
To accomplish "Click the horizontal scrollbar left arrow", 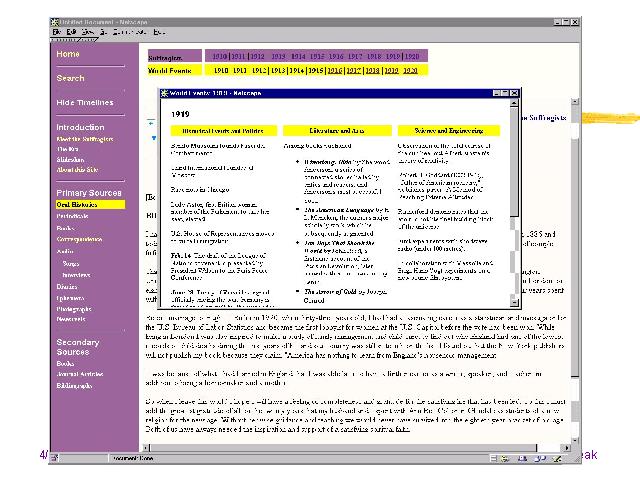I will (x=147, y=448).
